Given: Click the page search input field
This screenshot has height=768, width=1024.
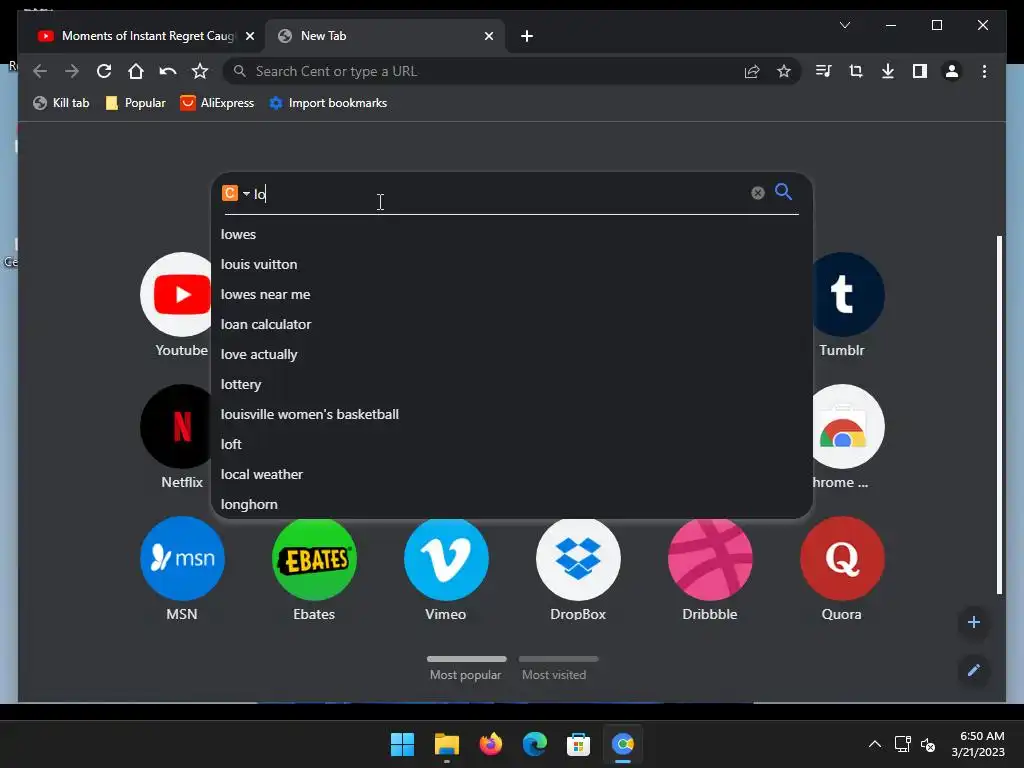Looking at the screenshot, I should (x=500, y=193).
